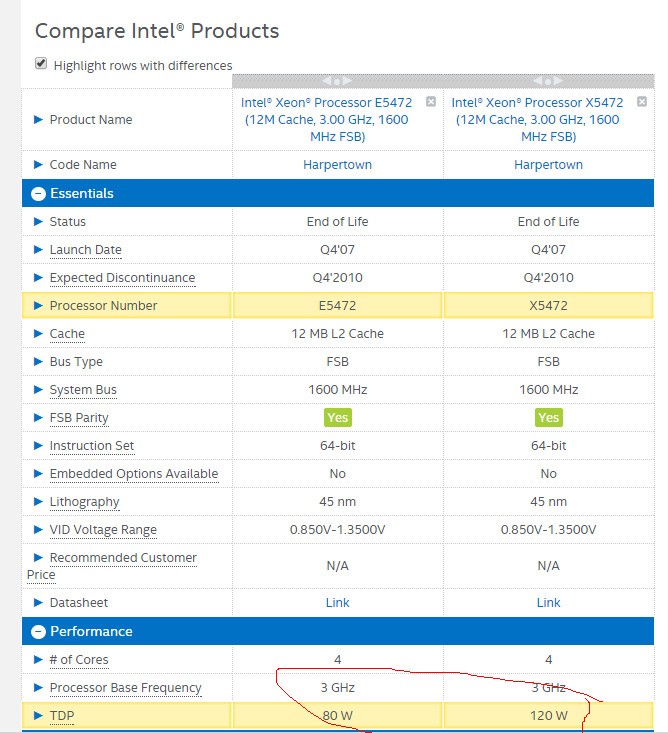Expand the VID Voltage Range row label
This screenshot has height=733, width=668.
[x=103, y=530]
